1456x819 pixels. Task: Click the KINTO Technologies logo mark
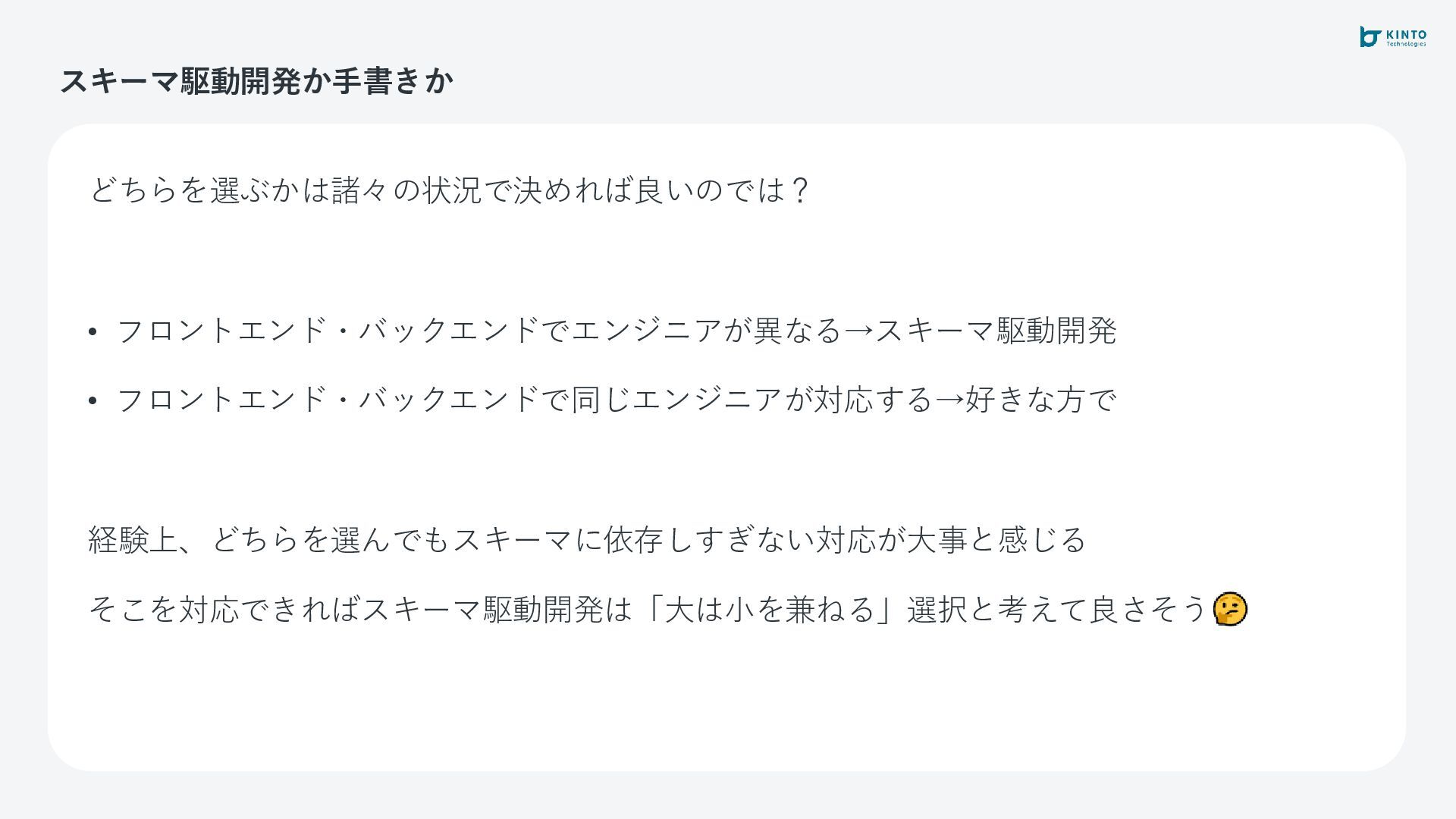(1370, 36)
